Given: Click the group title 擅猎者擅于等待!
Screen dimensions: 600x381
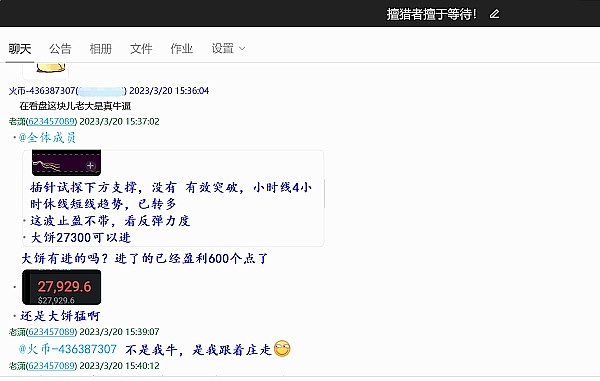Looking at the screenshot, I should coord(431,14).
